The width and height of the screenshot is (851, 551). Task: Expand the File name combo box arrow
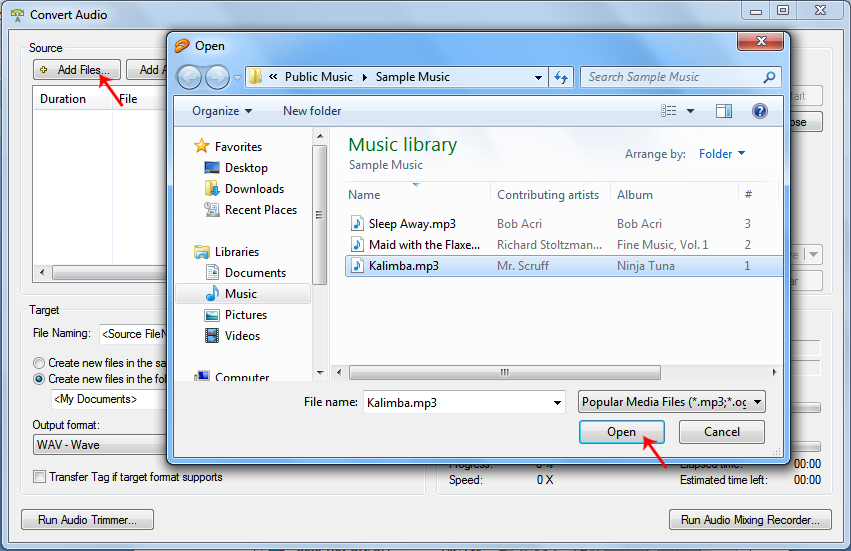click(557, 402)
